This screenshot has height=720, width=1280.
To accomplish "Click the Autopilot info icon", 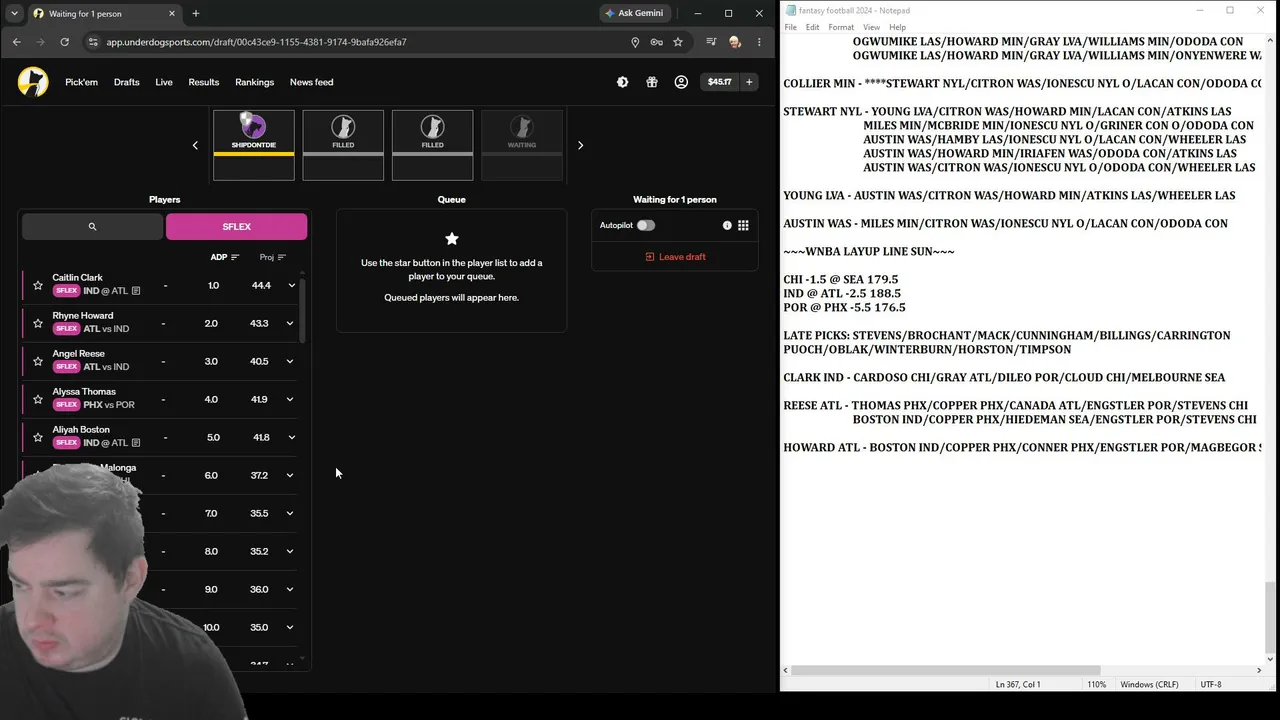I will tap(727, 226).
